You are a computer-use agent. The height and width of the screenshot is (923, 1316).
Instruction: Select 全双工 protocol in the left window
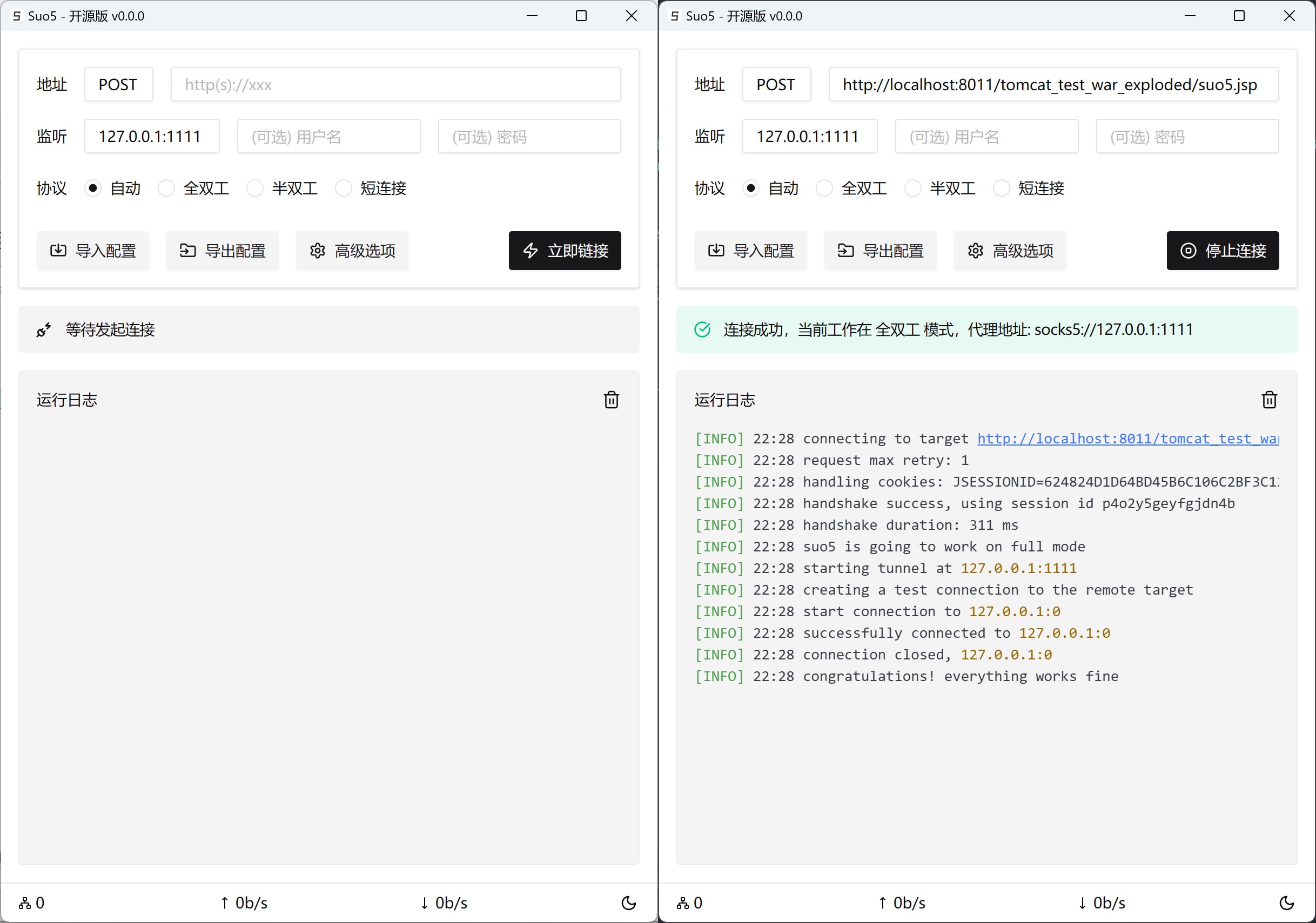coord(166,188)
